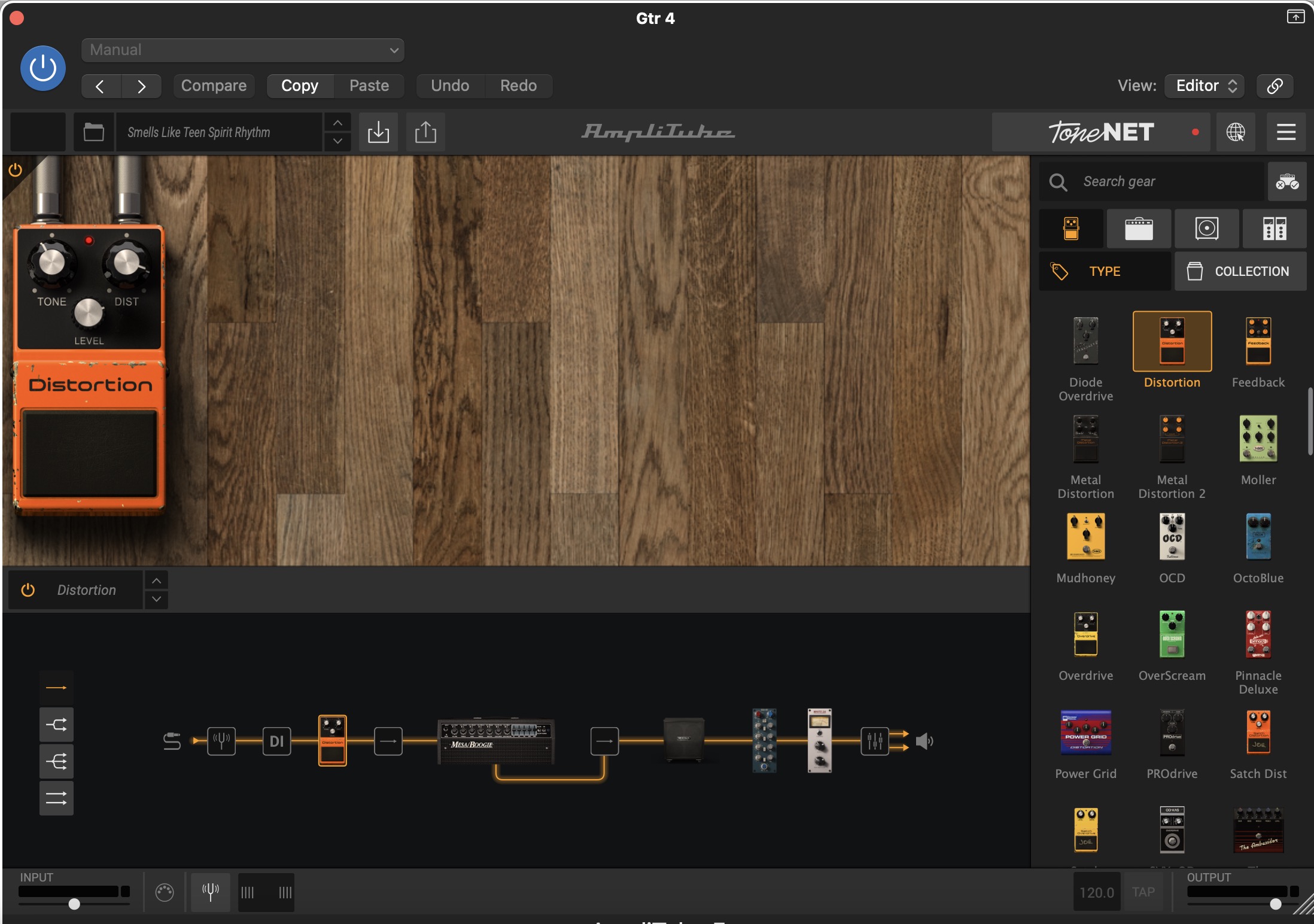Select the Distortion pedal in the signal chain
The image size is (1314, 924).
coord(332,741)
